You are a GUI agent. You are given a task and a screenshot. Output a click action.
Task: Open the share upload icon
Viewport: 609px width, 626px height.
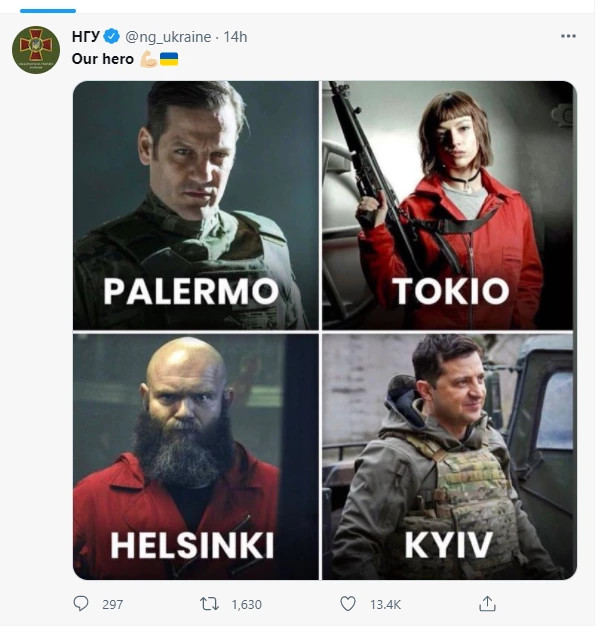point(487,603)
